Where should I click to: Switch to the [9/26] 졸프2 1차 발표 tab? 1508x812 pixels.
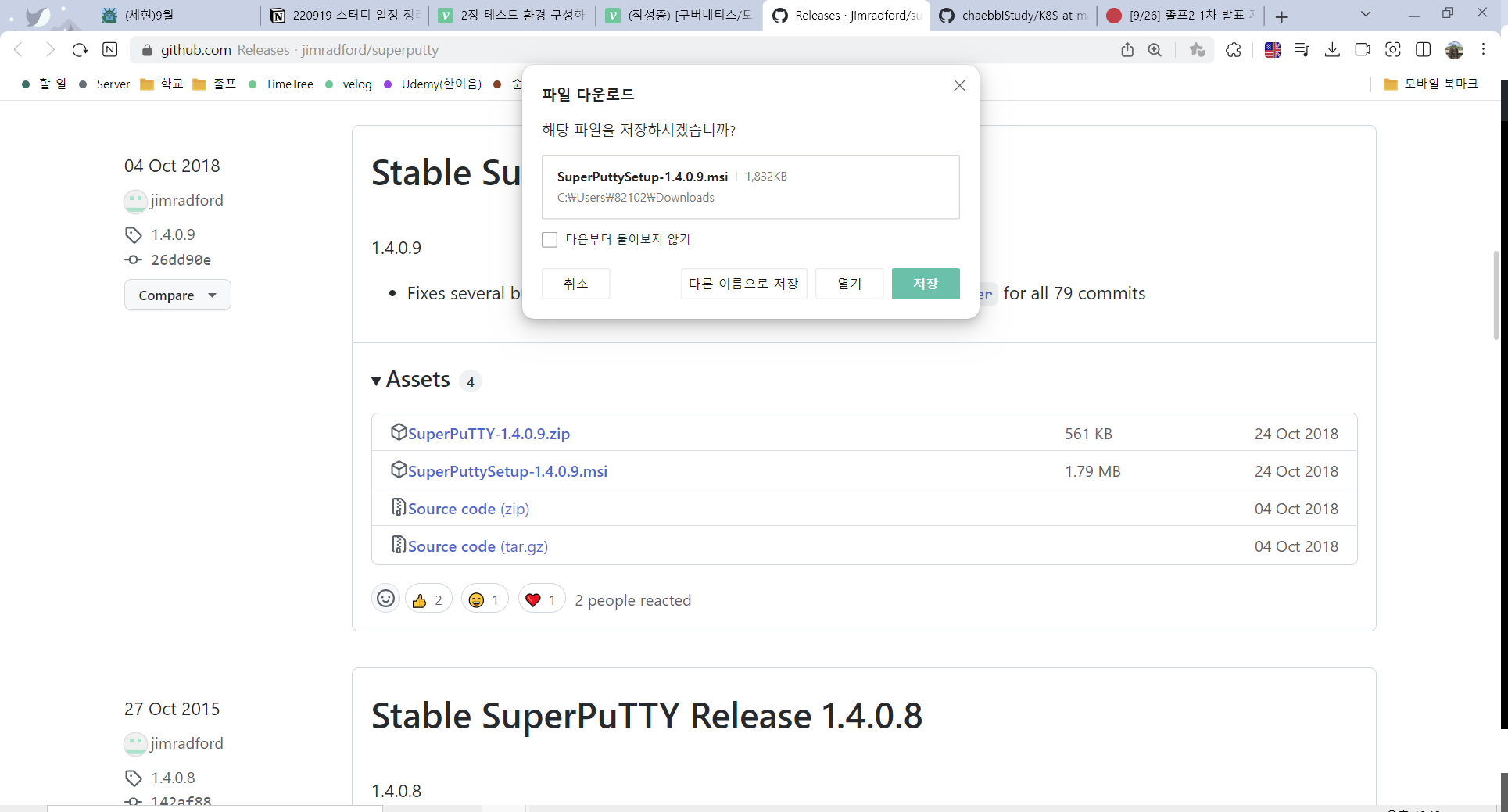coord(1180,15)
